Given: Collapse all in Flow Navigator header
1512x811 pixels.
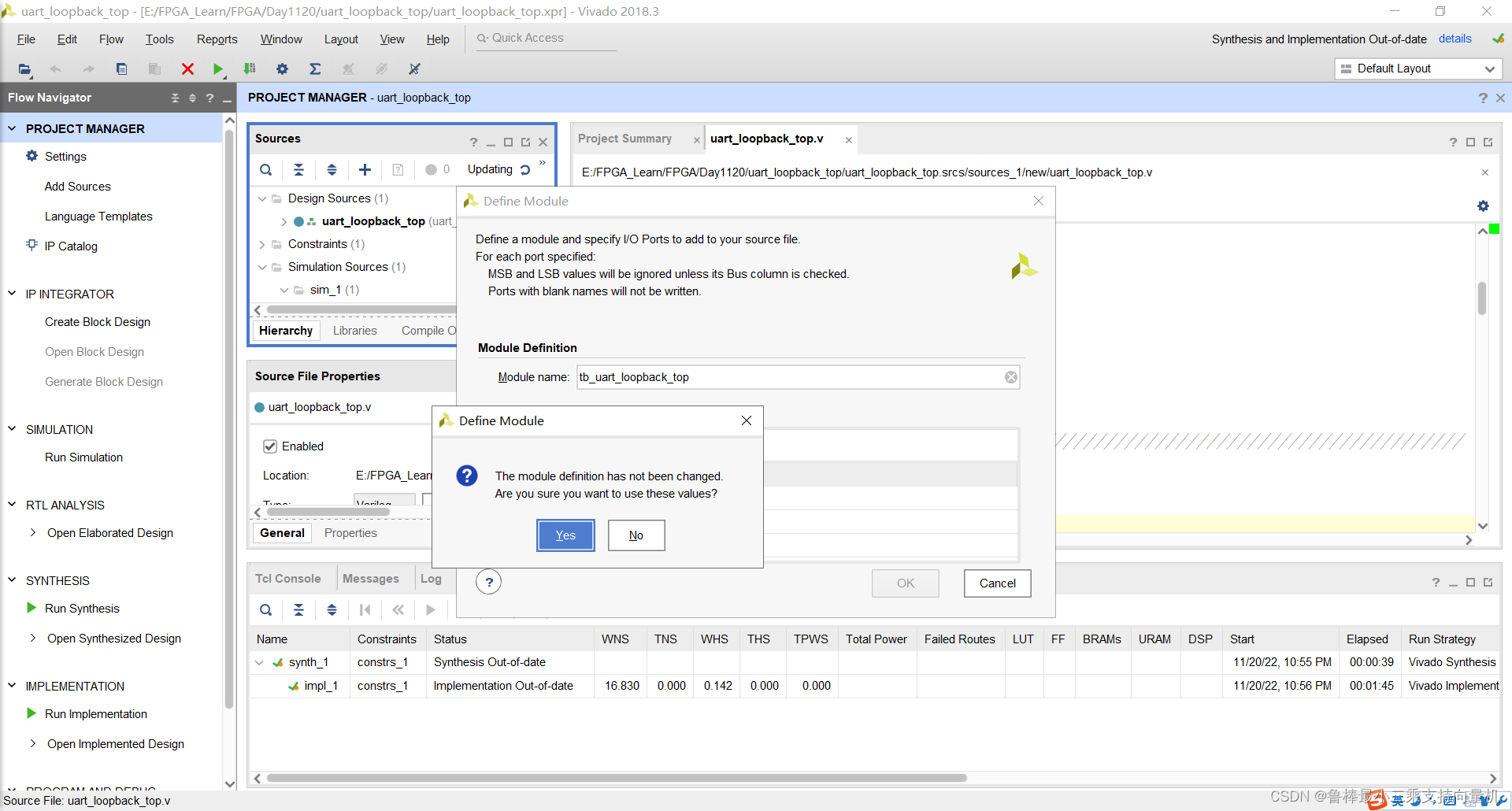Looking at the screenshot, I should [x=175, y=98].
